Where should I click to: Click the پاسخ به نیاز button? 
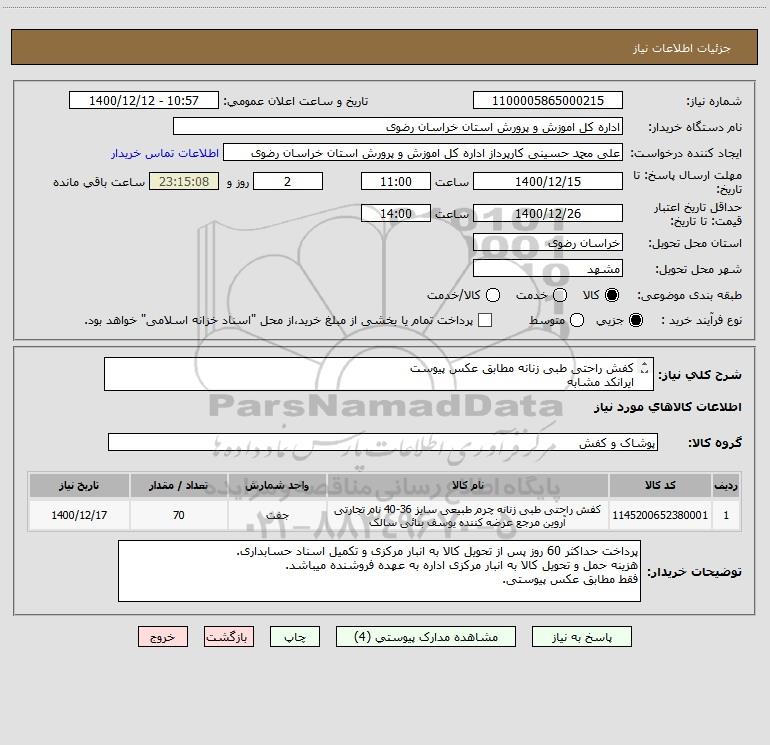582,637
